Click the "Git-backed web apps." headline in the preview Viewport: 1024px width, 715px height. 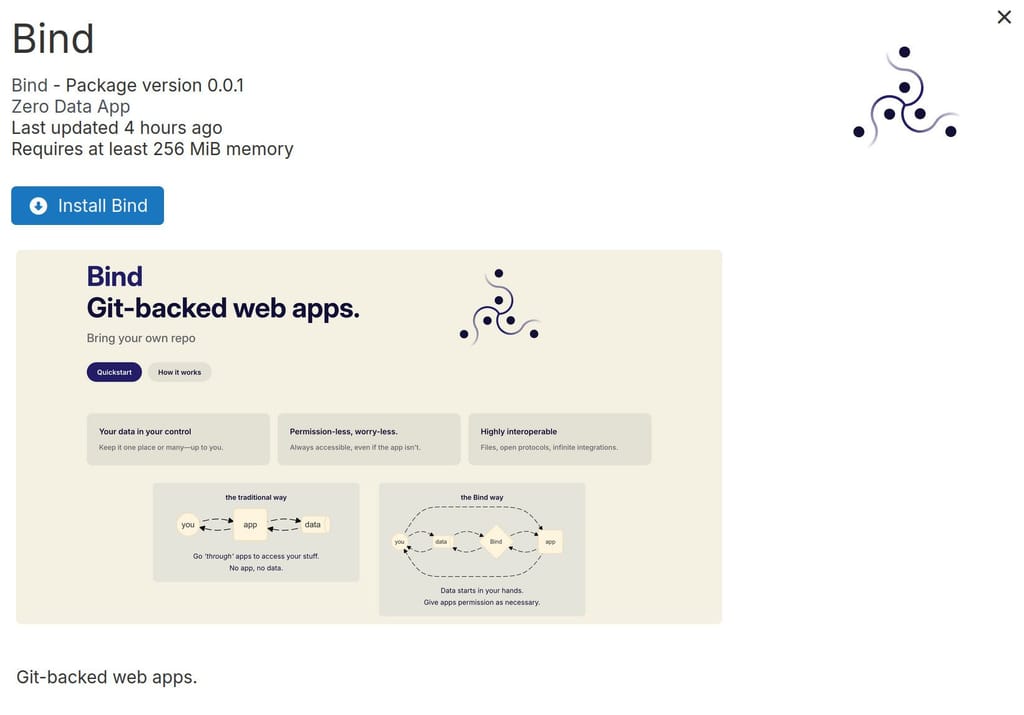(223, 308)
